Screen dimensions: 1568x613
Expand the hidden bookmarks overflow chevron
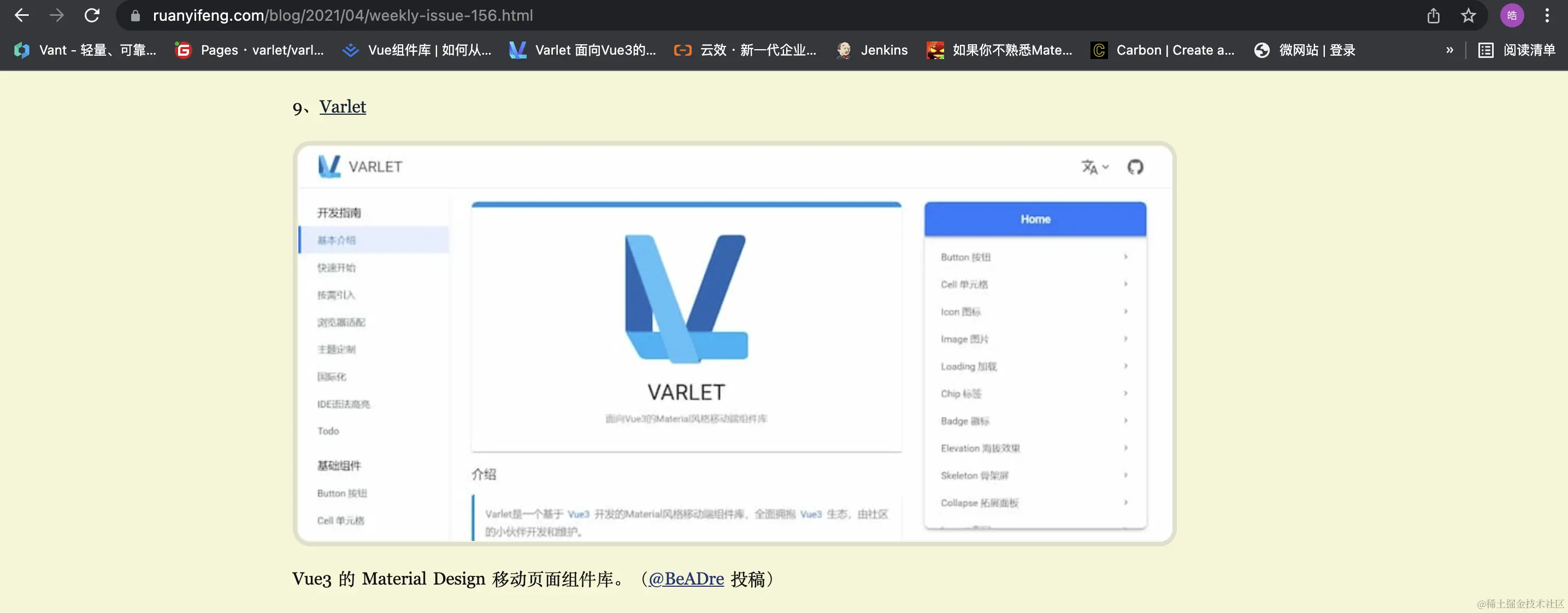point(1449,50)
